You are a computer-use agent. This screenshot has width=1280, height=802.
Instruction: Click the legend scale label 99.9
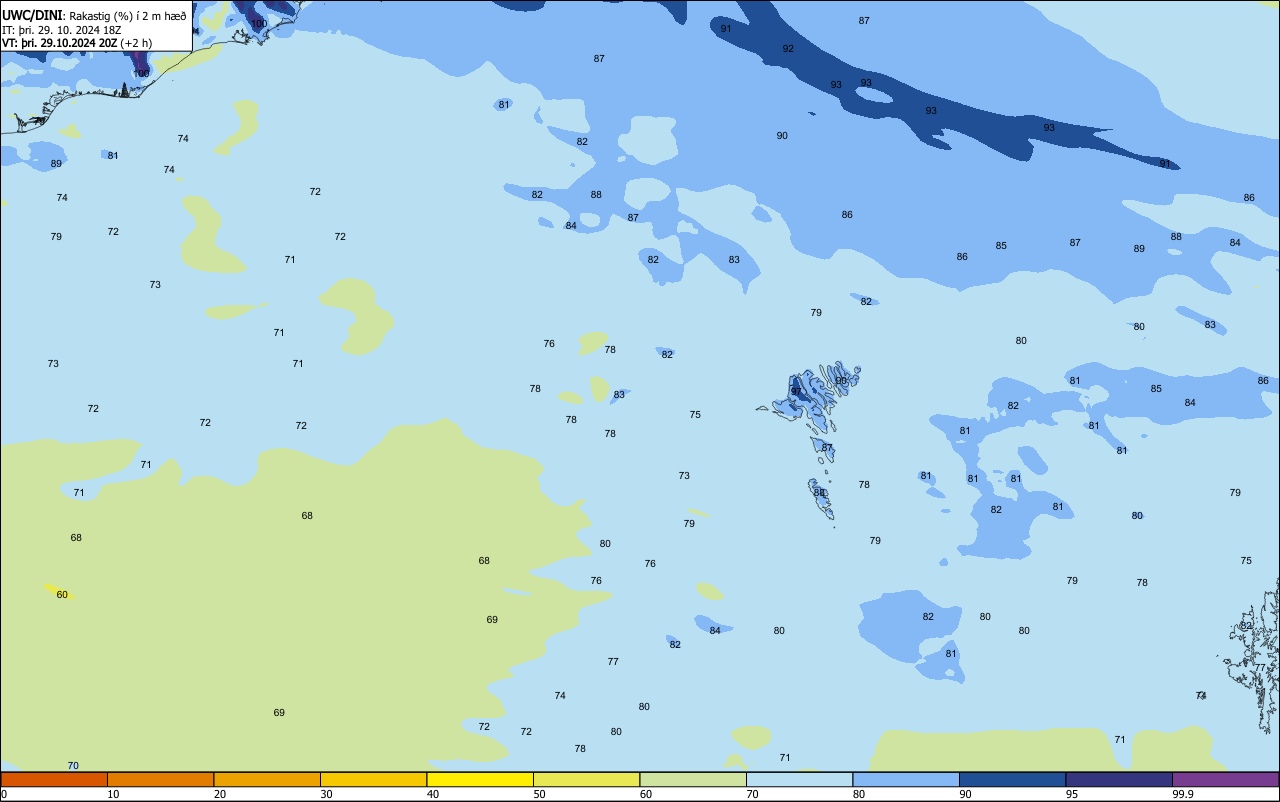click(1182, 794)
